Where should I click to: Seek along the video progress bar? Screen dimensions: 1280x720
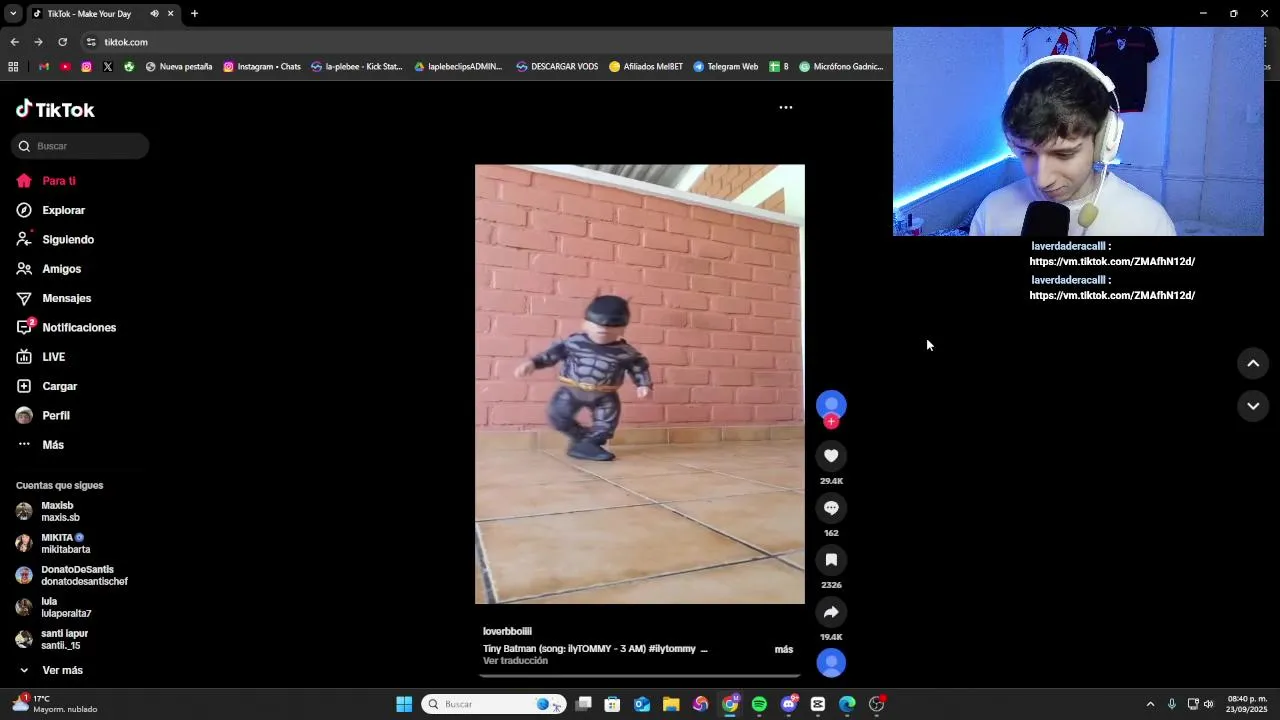640,676
